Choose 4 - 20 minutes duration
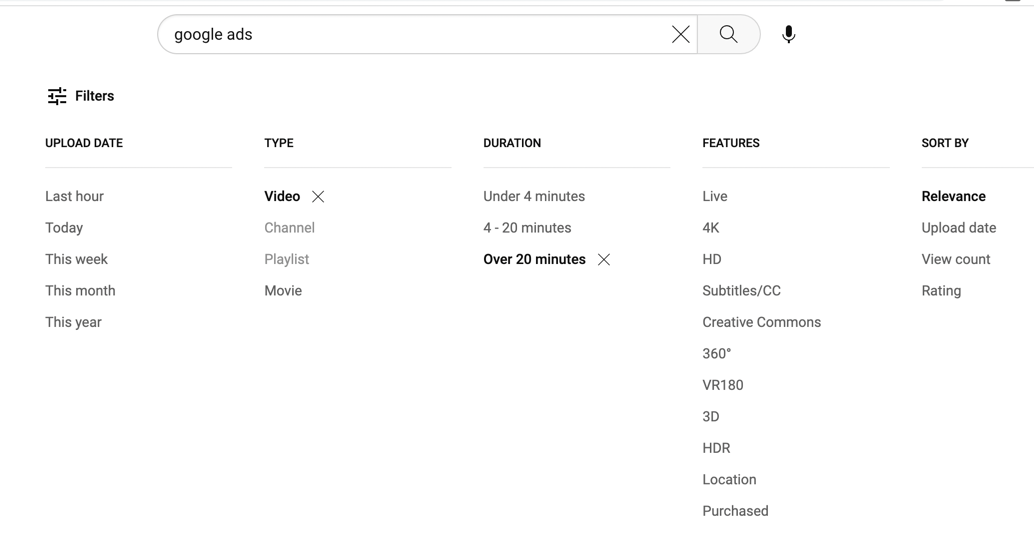The image size is (1034, 541). 528,228
